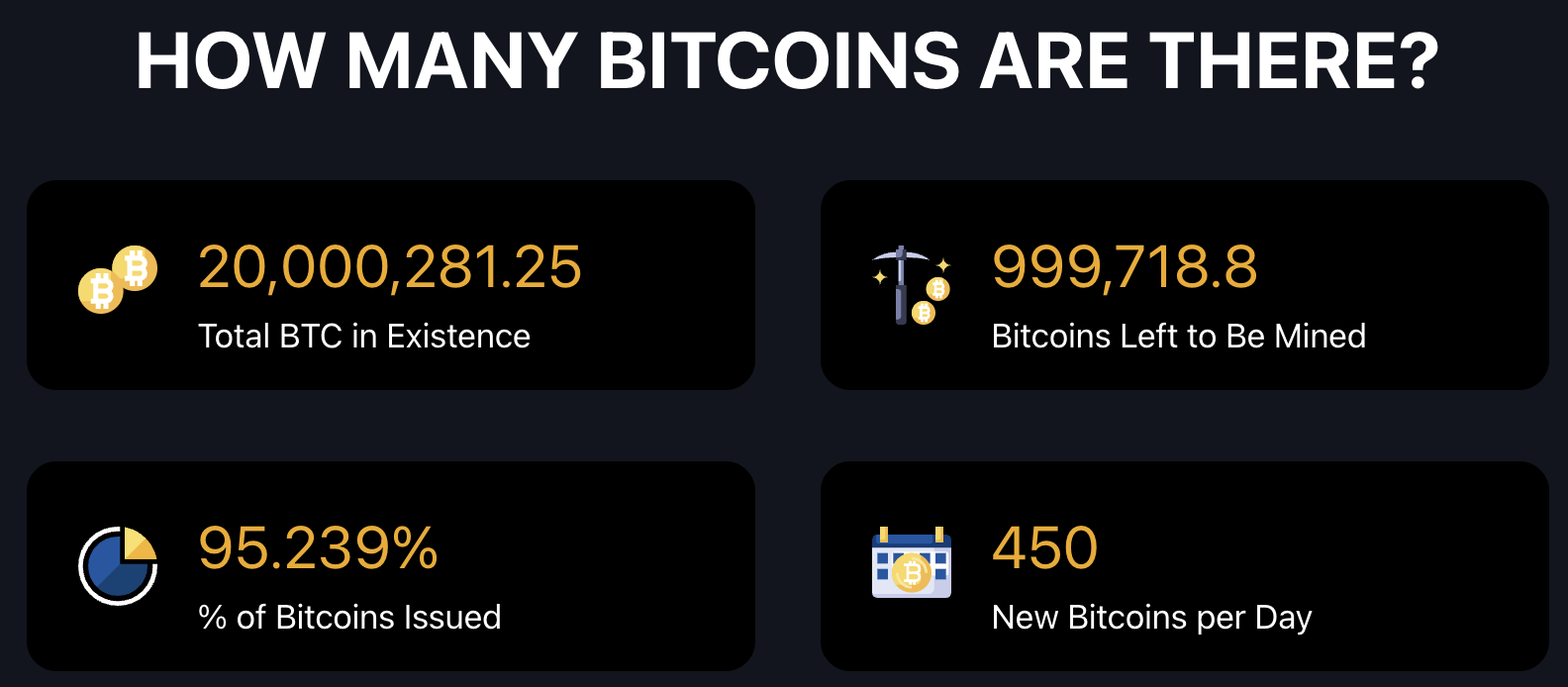The height and width of the screenshot is (687, 1568).
Task: Click the "New Bitcoins per Day" label
Action: tap(1151, 618)
